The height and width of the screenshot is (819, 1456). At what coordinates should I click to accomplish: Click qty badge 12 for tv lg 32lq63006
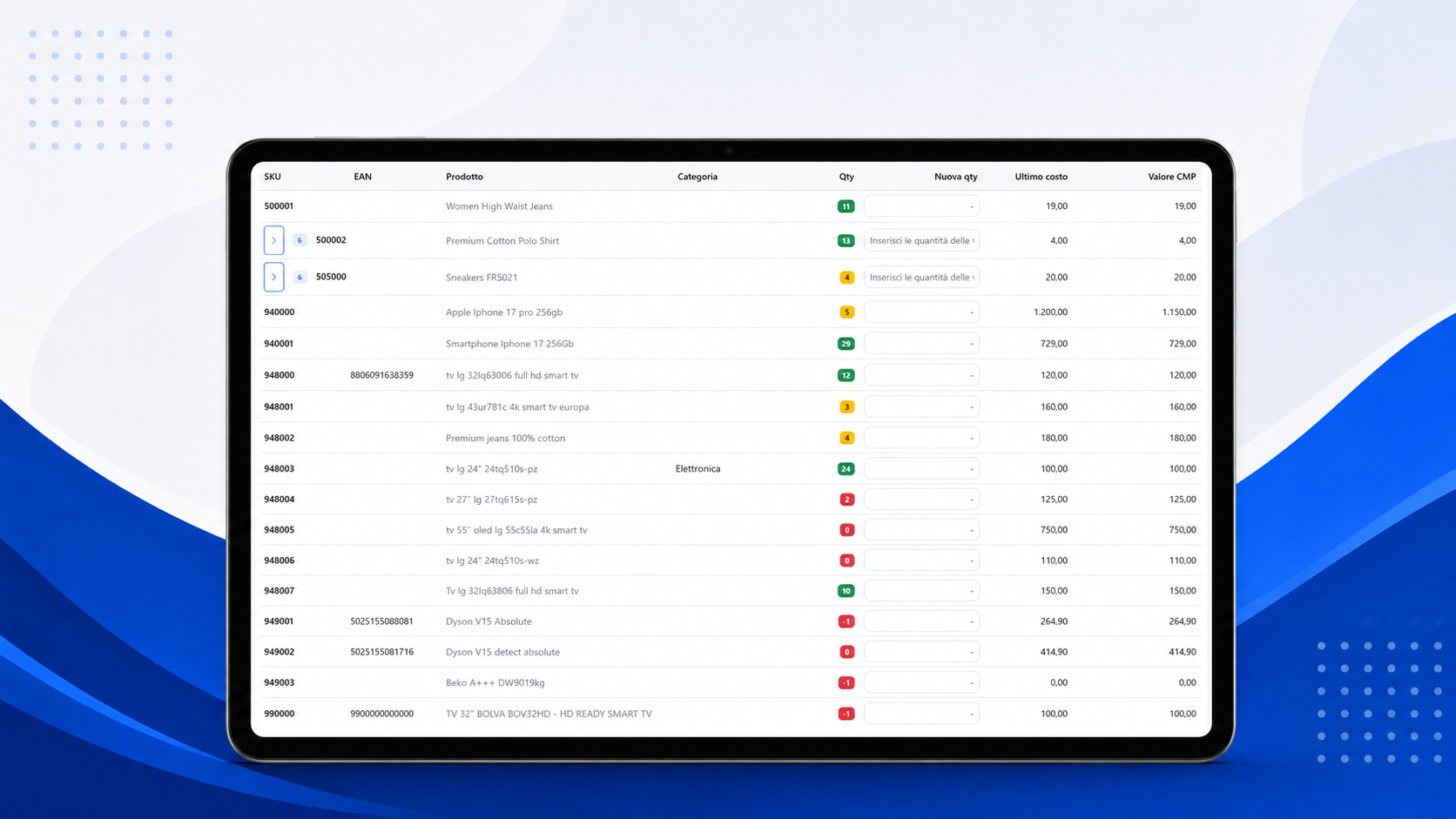coord(846,375)
